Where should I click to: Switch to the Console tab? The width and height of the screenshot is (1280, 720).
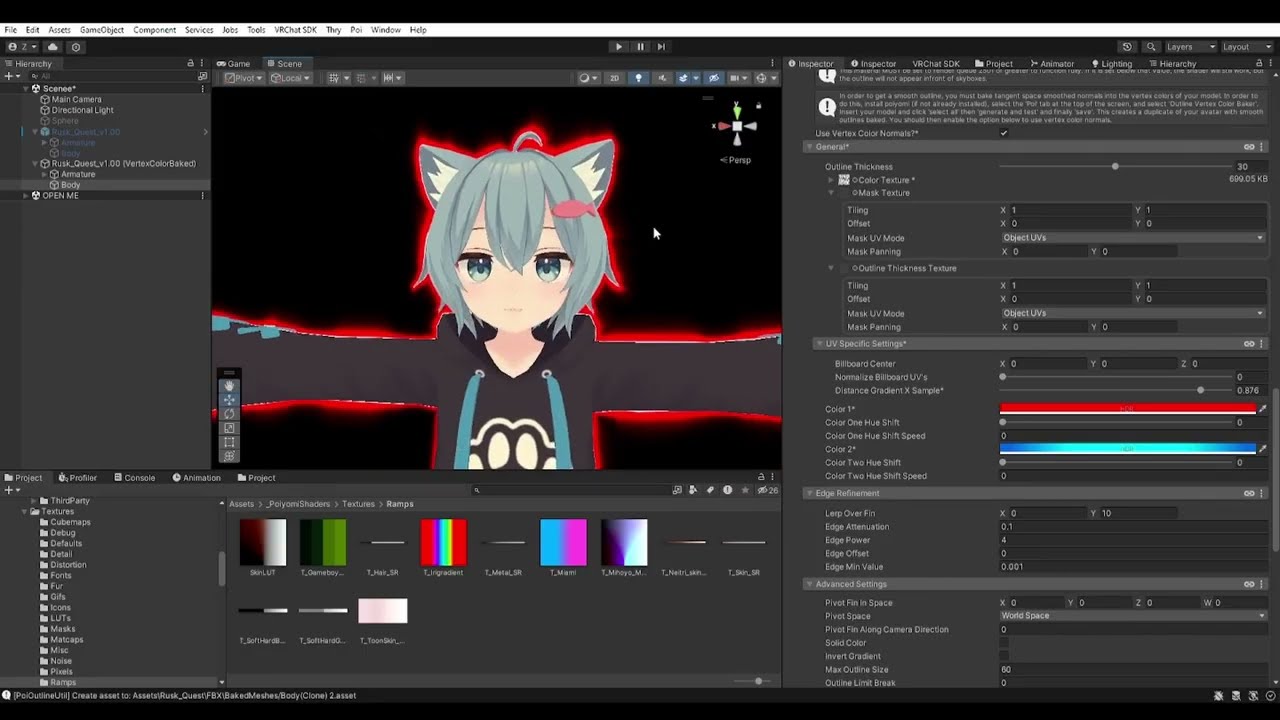[x=134, y=478]
